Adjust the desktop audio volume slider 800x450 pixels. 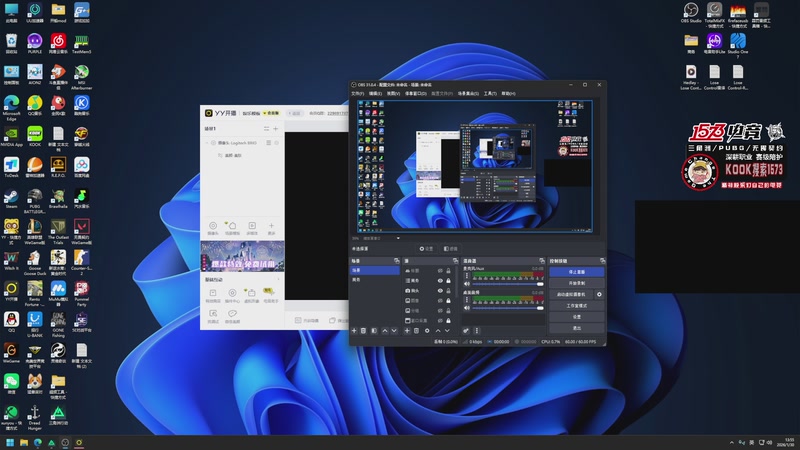[x=508, y=308]
